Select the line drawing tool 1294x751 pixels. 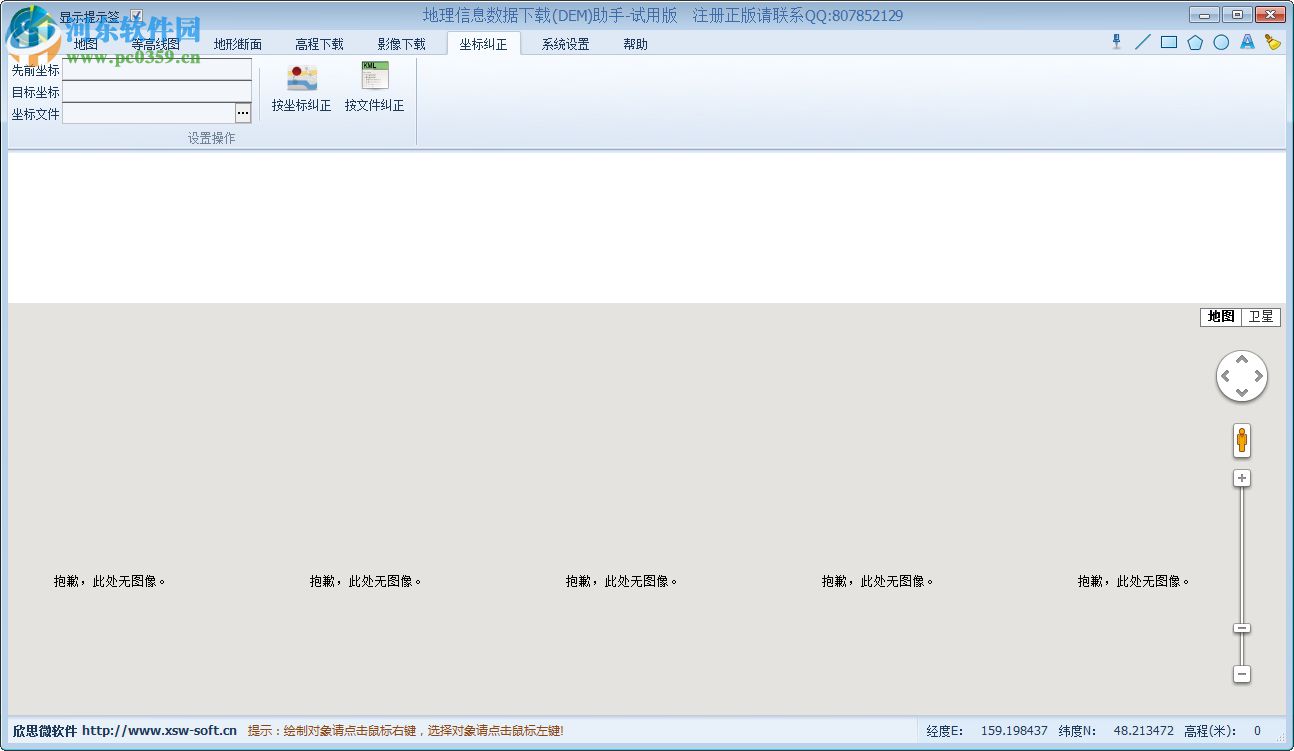coord(1143,42)
